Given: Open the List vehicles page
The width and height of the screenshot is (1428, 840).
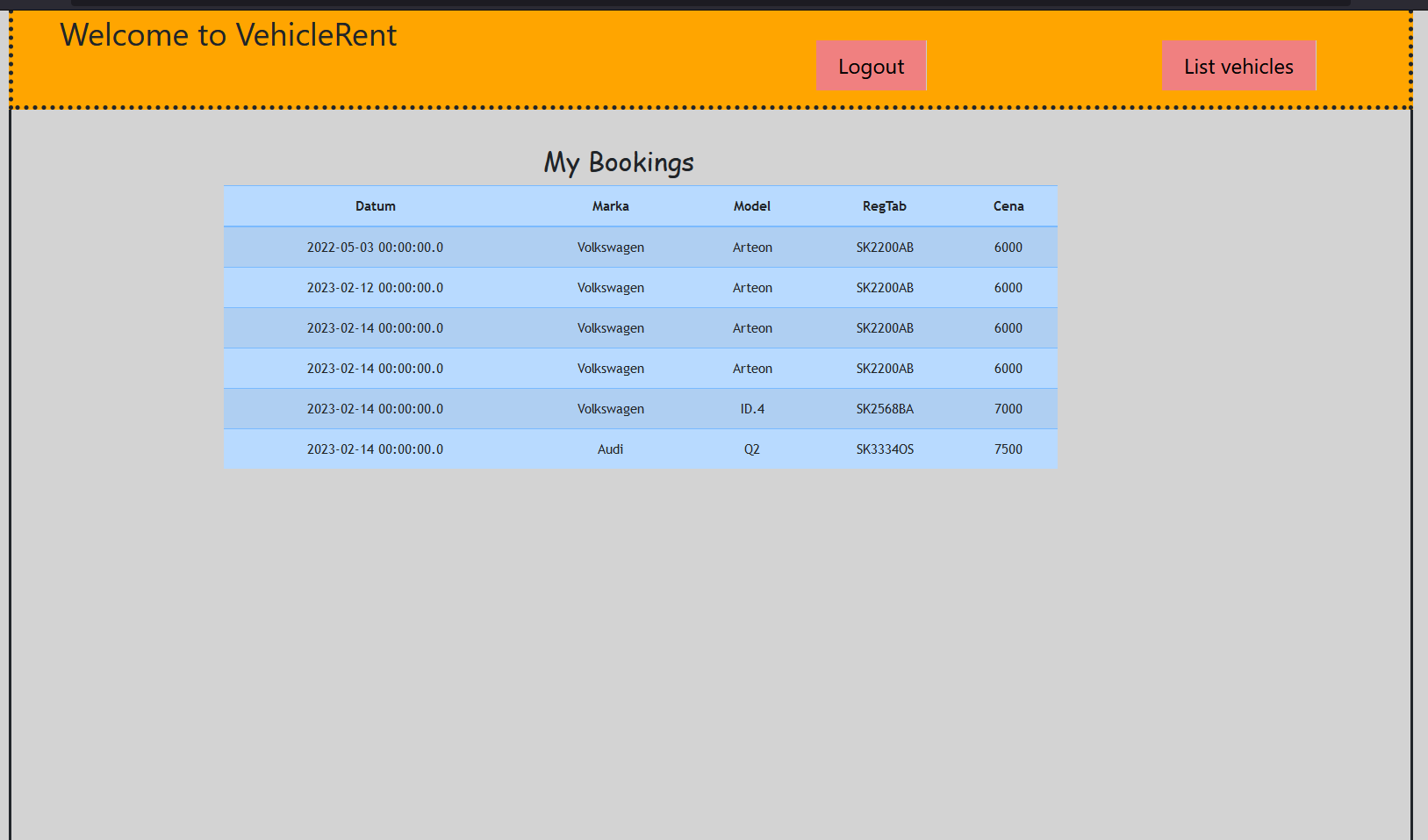Looking at the screenshot, I should point(1238,66).
